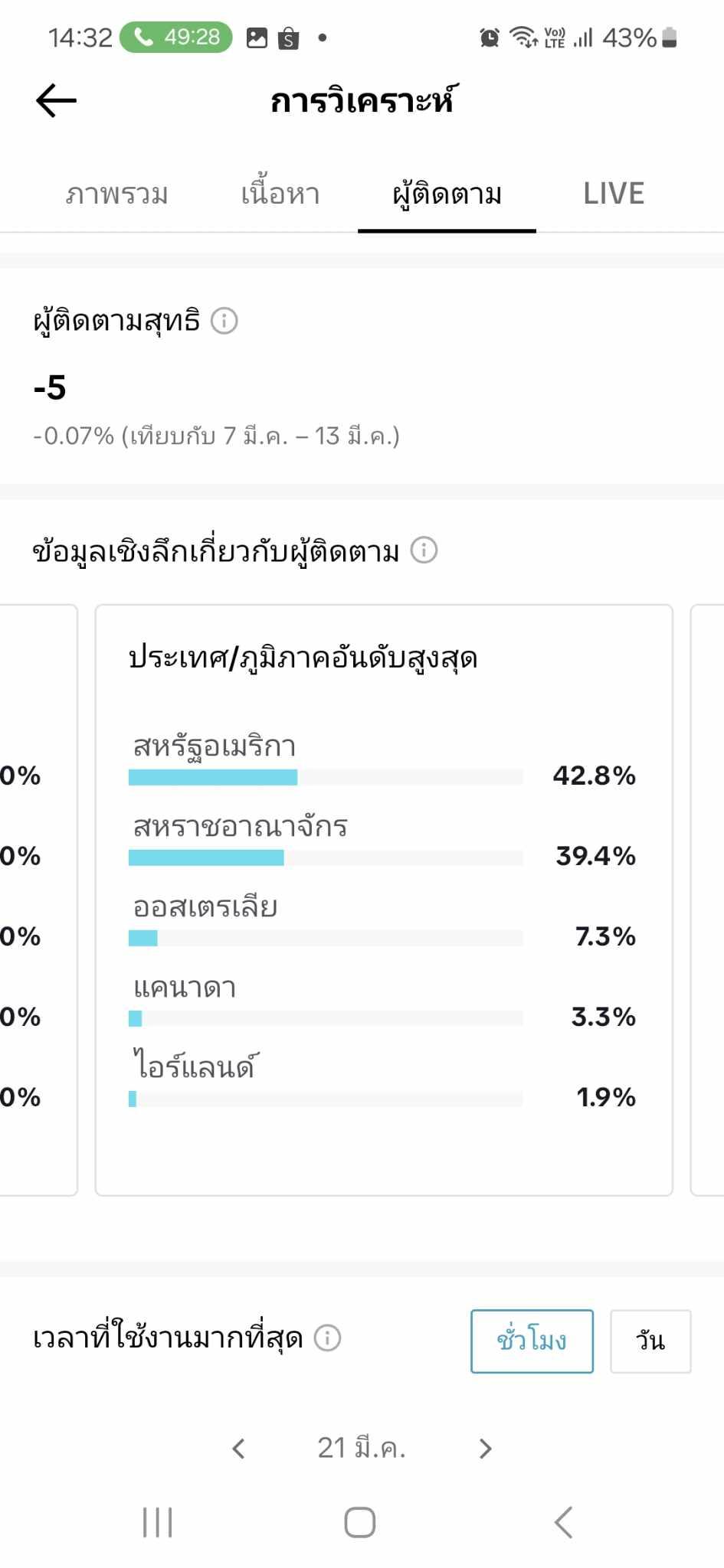
Task: Tap the ประเทศ/ภูมิภาคอันดับสูงสุด card title
Action: (x=303, y=658)
